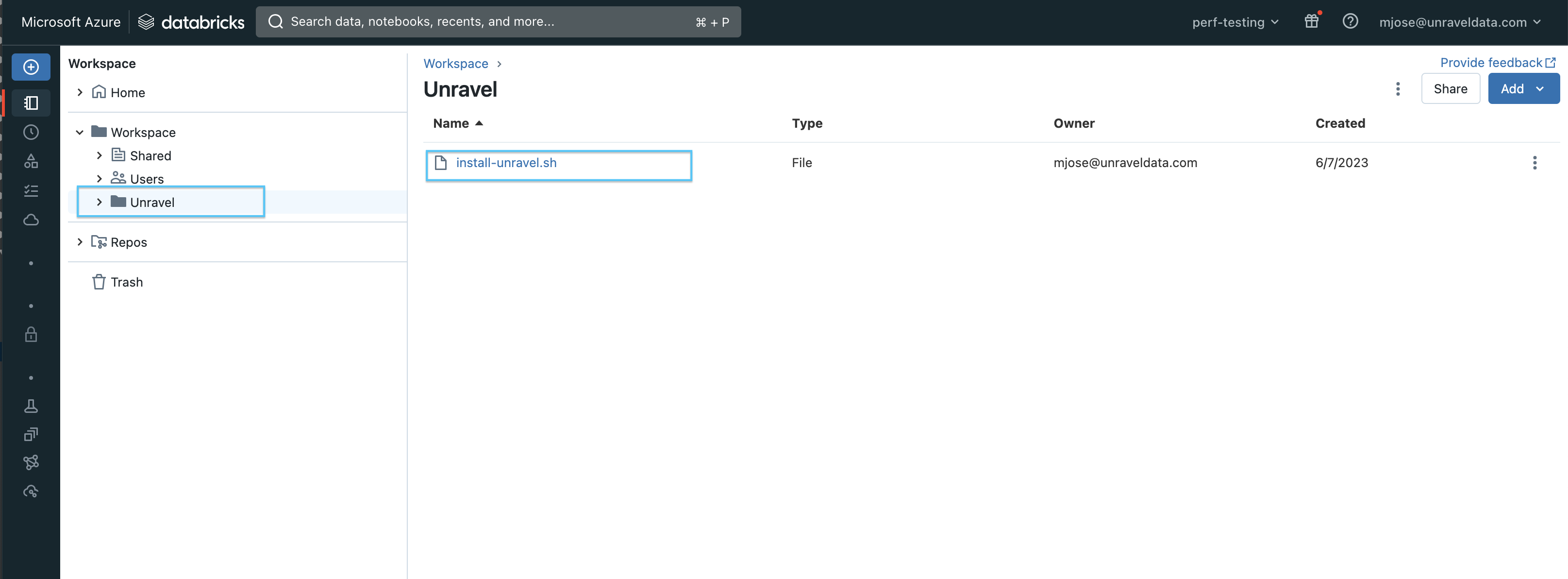Click the Share button
Image resolution: width=1568 pixels, height=579 pixels.
click(x=1450, y=89)
